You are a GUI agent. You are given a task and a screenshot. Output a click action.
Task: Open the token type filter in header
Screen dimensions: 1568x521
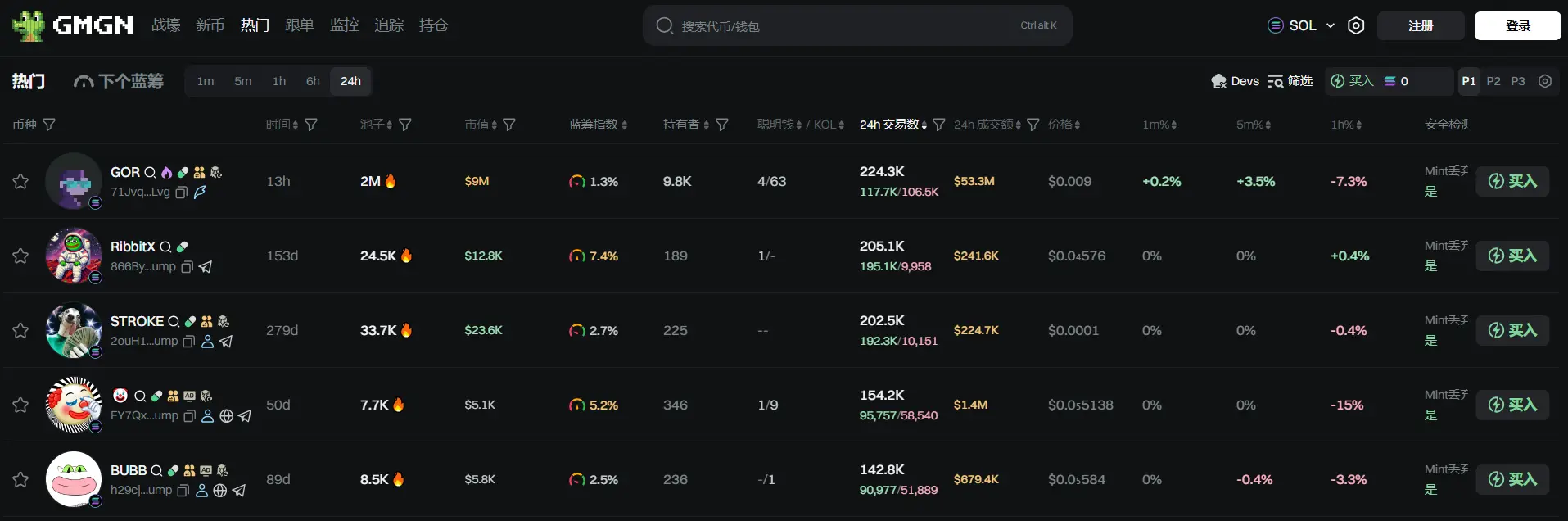49,125
